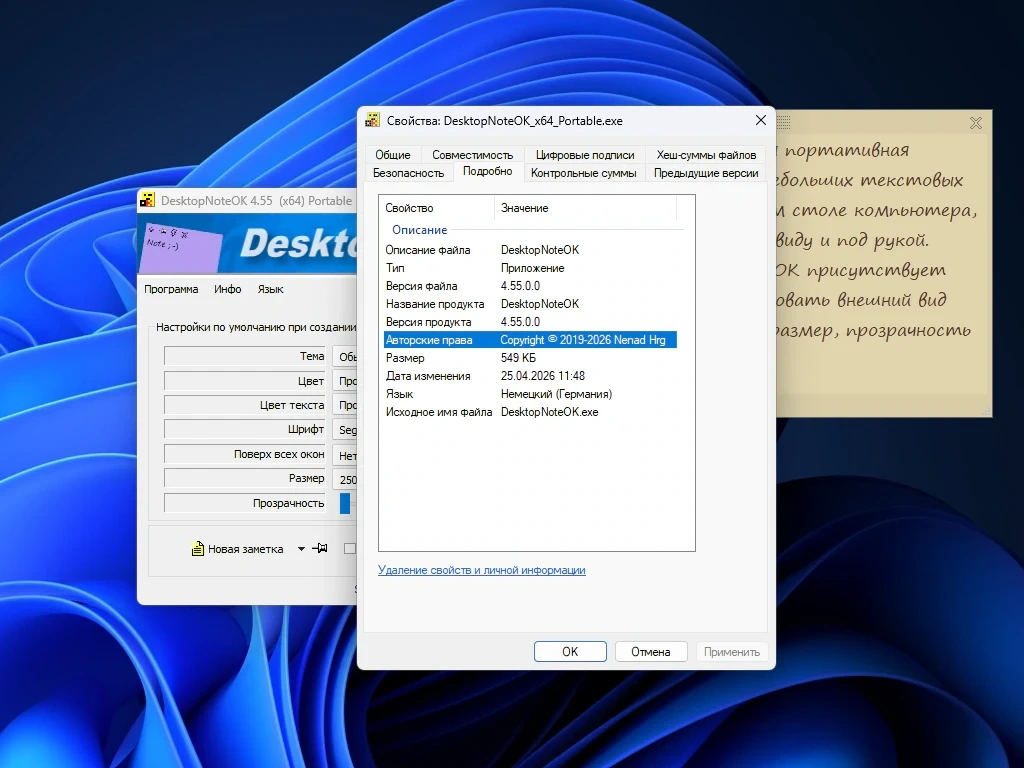This screenshot has width=1024, height=768.
Task: Select the Название продукта row
Action: pos(530,304)
